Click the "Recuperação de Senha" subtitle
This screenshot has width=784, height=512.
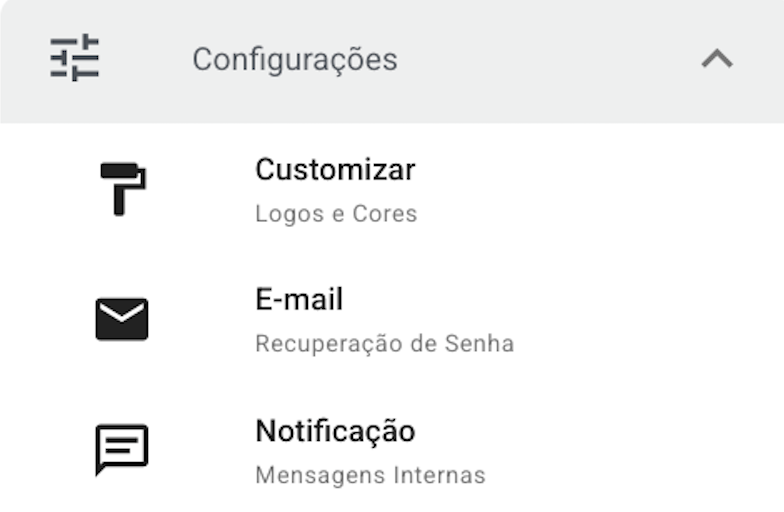(x=384, y=344)
